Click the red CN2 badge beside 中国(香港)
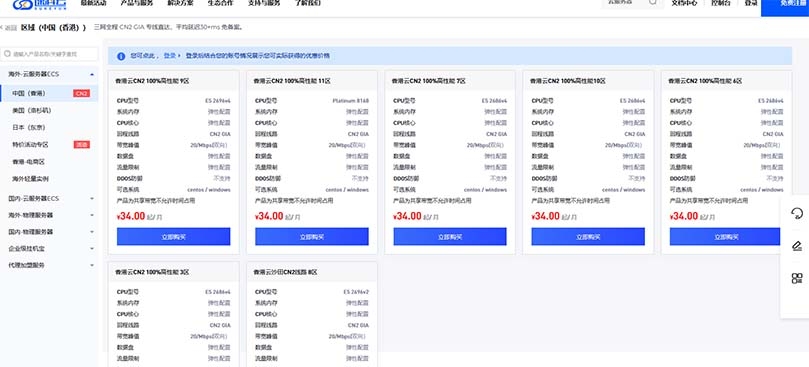The height and width of the screenshot is (367, 809). [x=82, y=93]
